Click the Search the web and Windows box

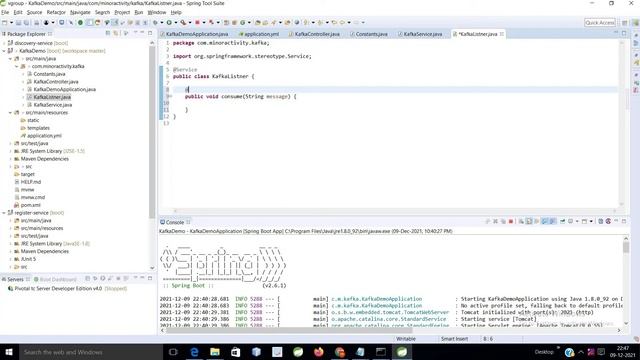point(91,352)
